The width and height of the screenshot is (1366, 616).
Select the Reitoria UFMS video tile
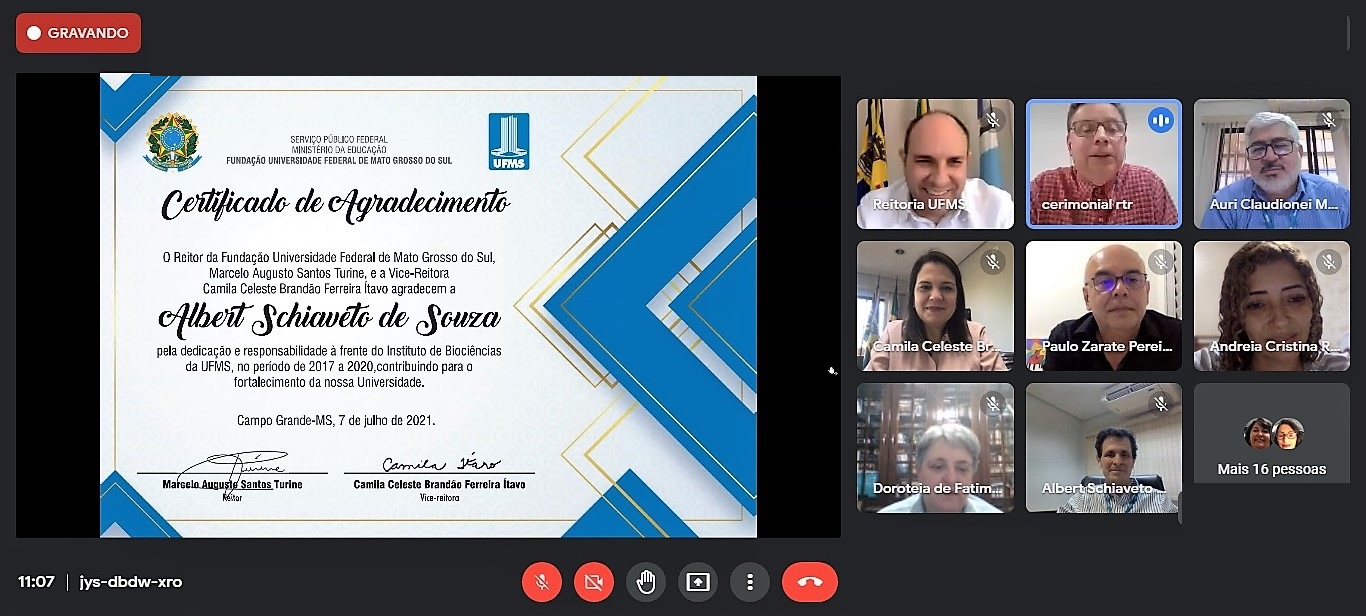pyautogui.click(x=935, y=164)
